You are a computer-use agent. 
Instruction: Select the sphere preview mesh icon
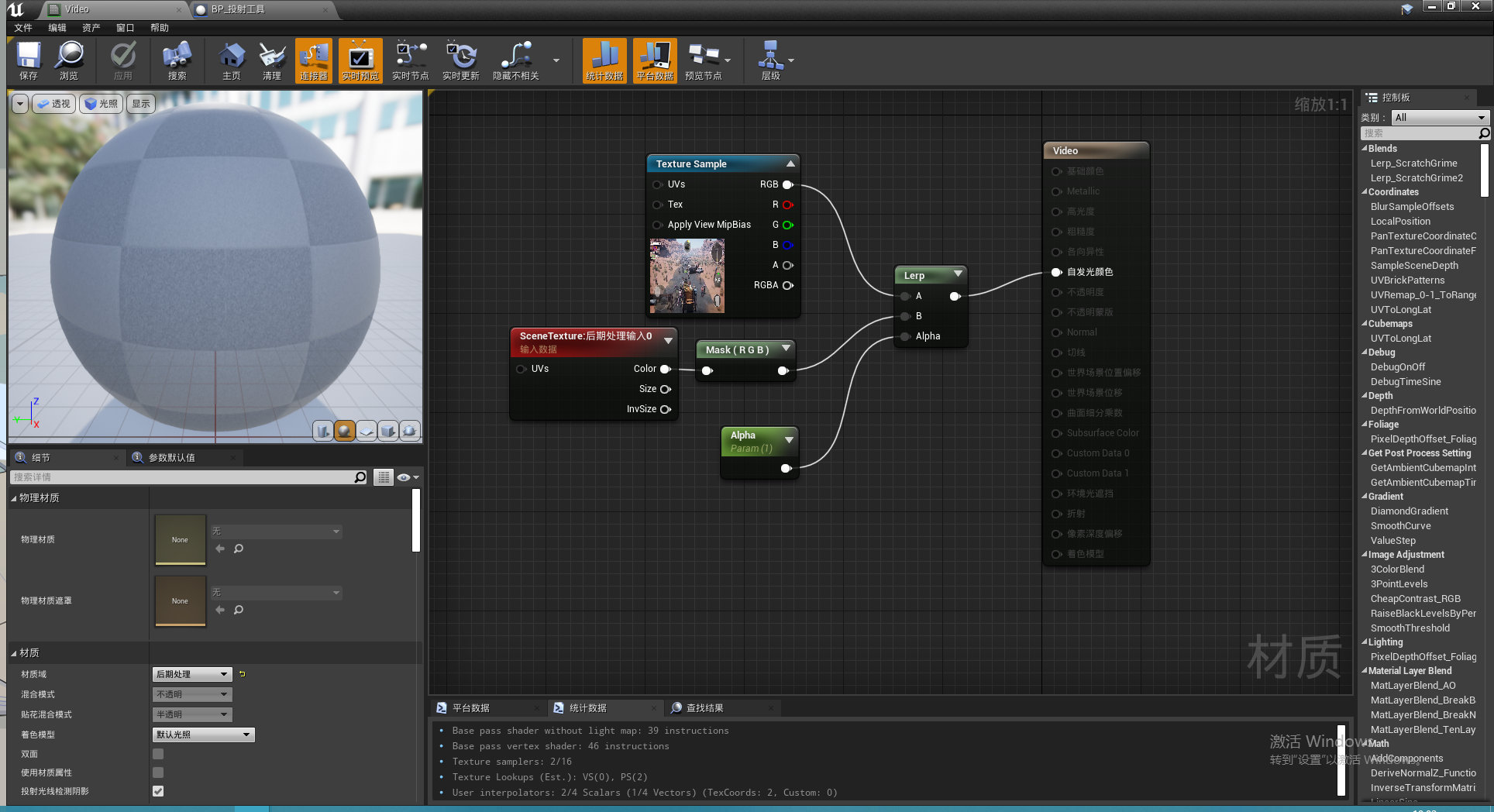point(345,431)
